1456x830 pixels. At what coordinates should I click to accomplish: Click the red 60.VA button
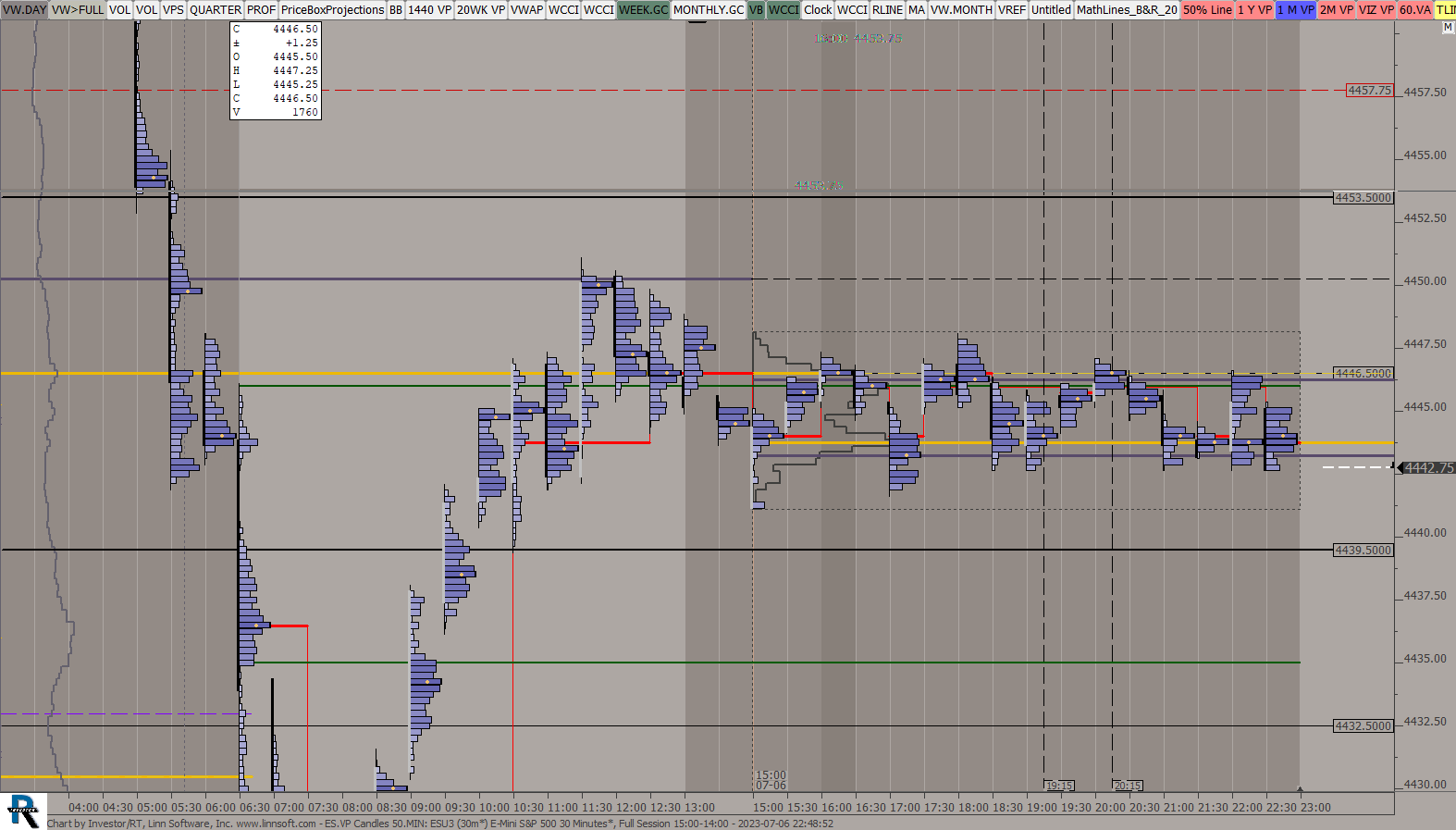click(x=1415, y=9)
